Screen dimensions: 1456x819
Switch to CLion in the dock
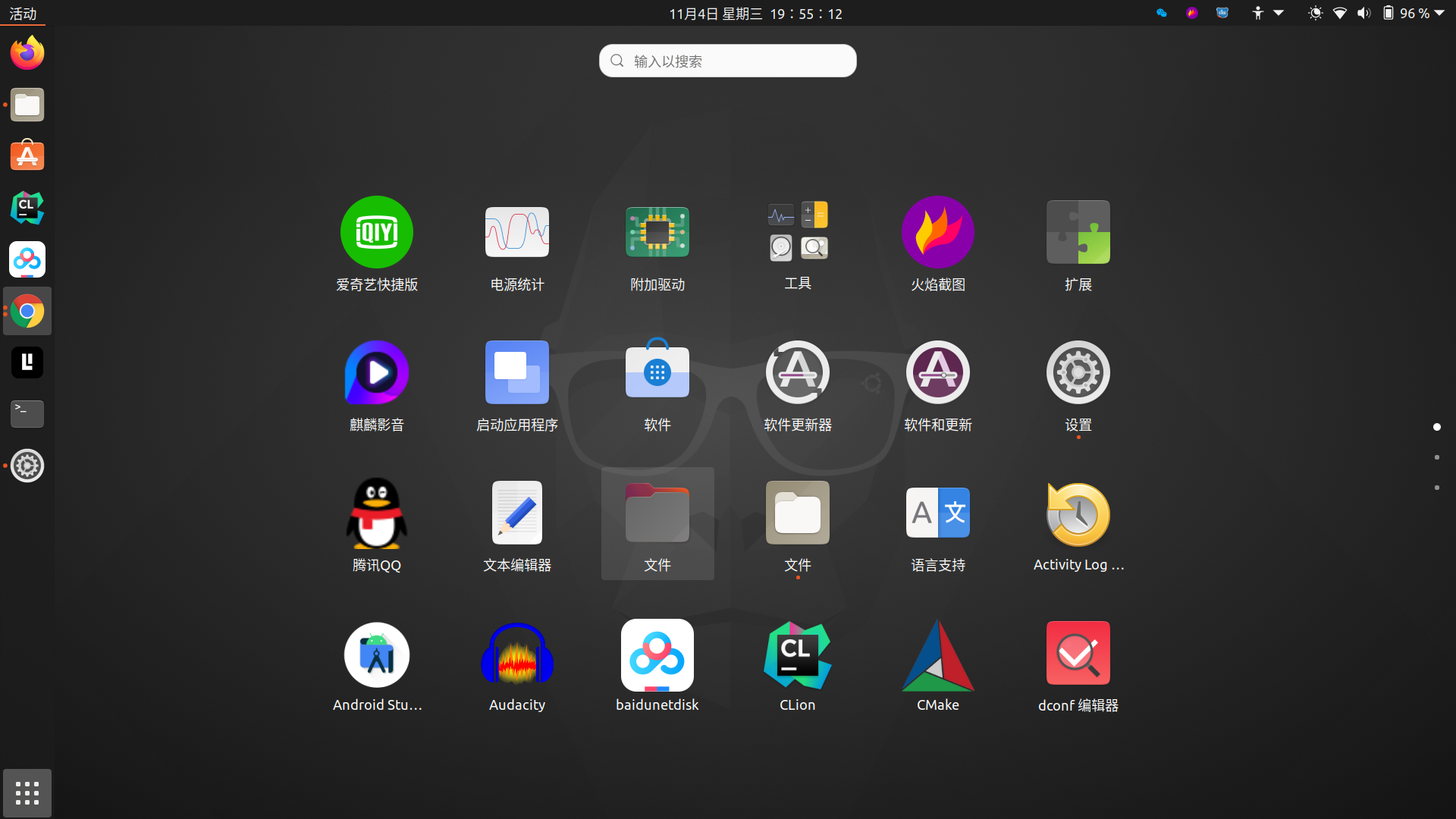(27, 208)
